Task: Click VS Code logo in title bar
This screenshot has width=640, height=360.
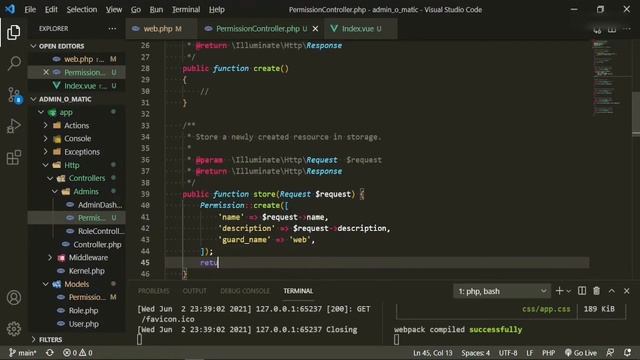Action: 10,9
